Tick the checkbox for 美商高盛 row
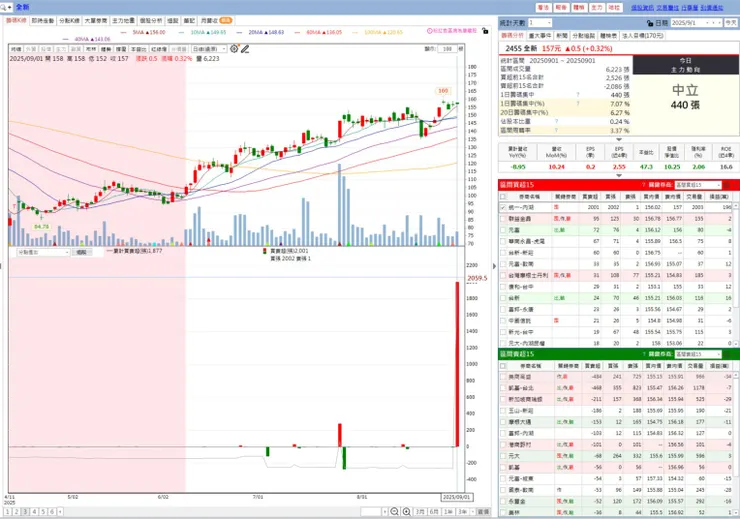Viewport: 740px width, 519px height. click(503, 377)
